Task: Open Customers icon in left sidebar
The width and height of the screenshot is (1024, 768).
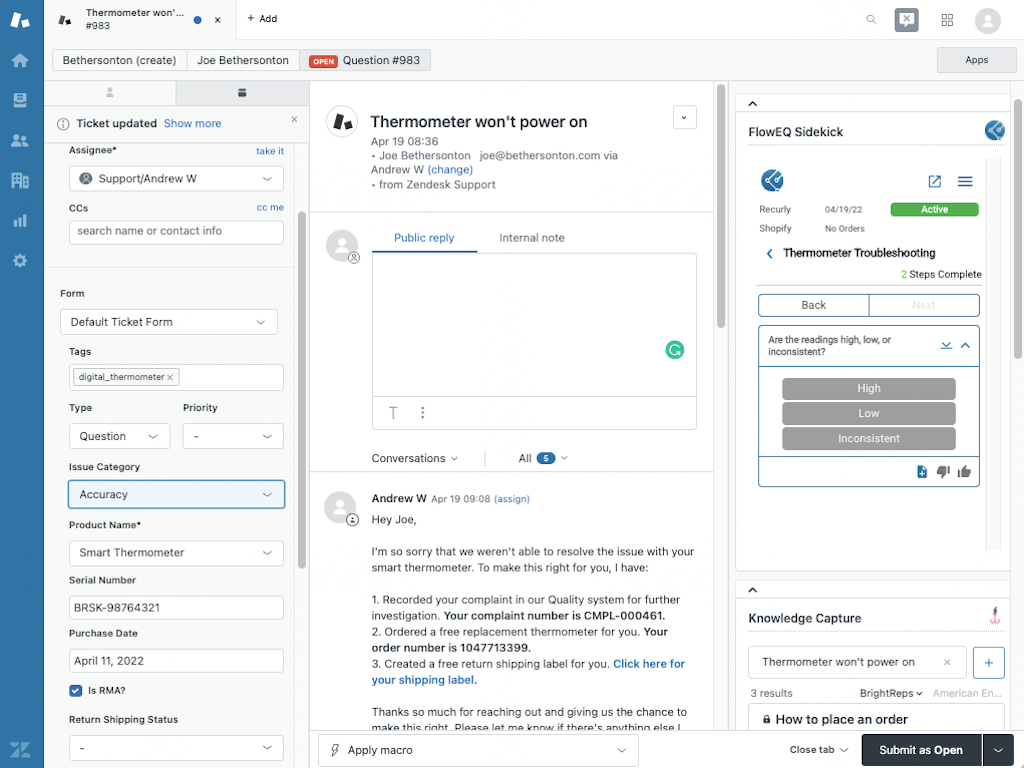Action: 20,140
